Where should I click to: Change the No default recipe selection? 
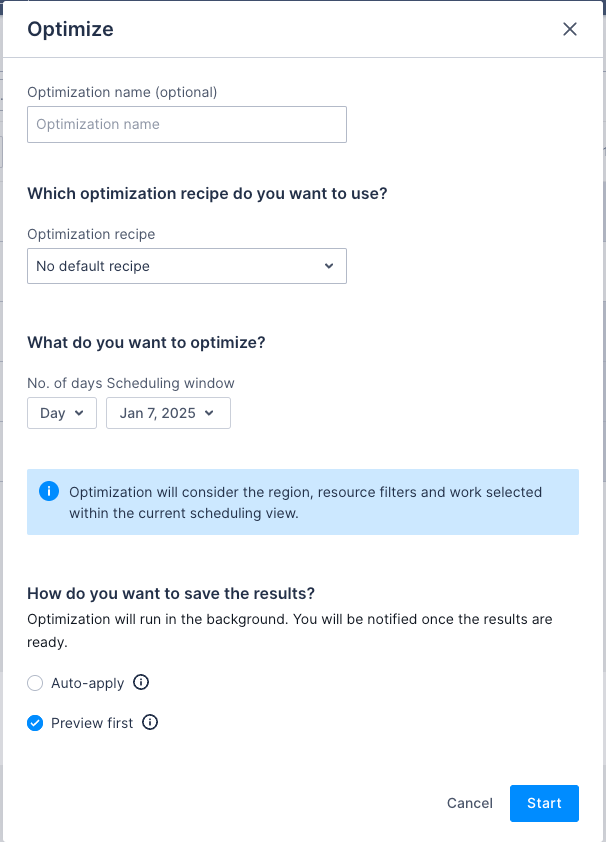[187, 266]
